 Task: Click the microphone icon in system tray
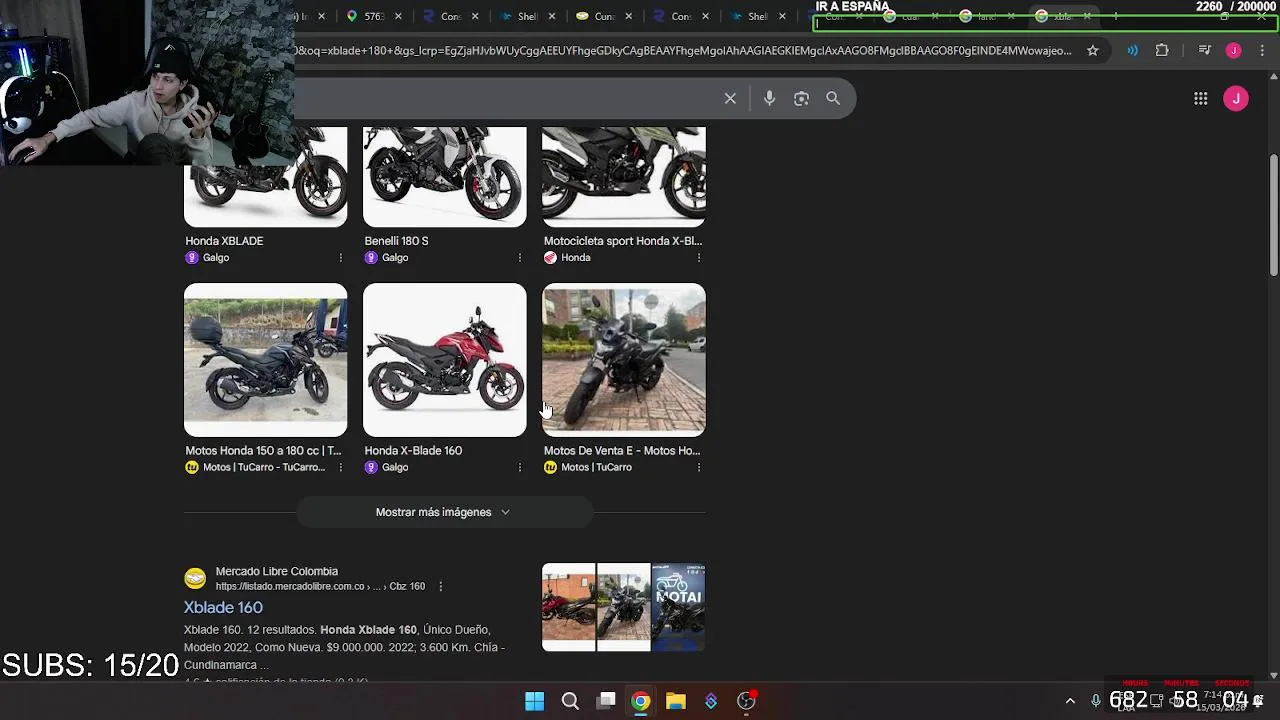(x=1096, y=701)
